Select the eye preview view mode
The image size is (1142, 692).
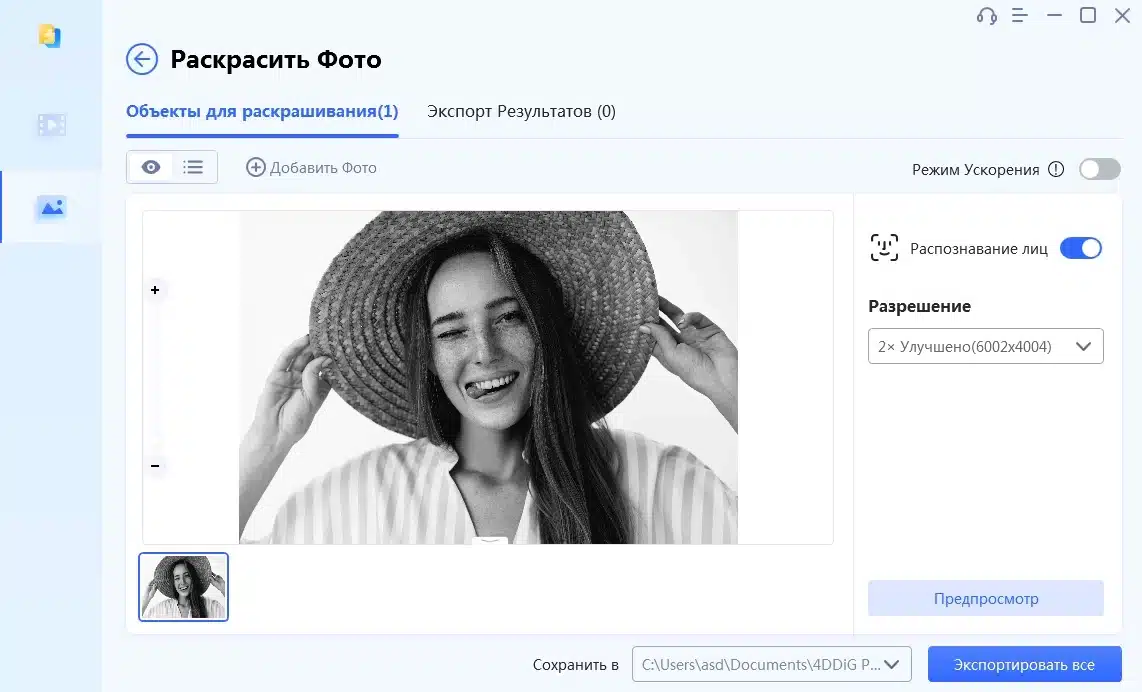click(x=149, y=167)
